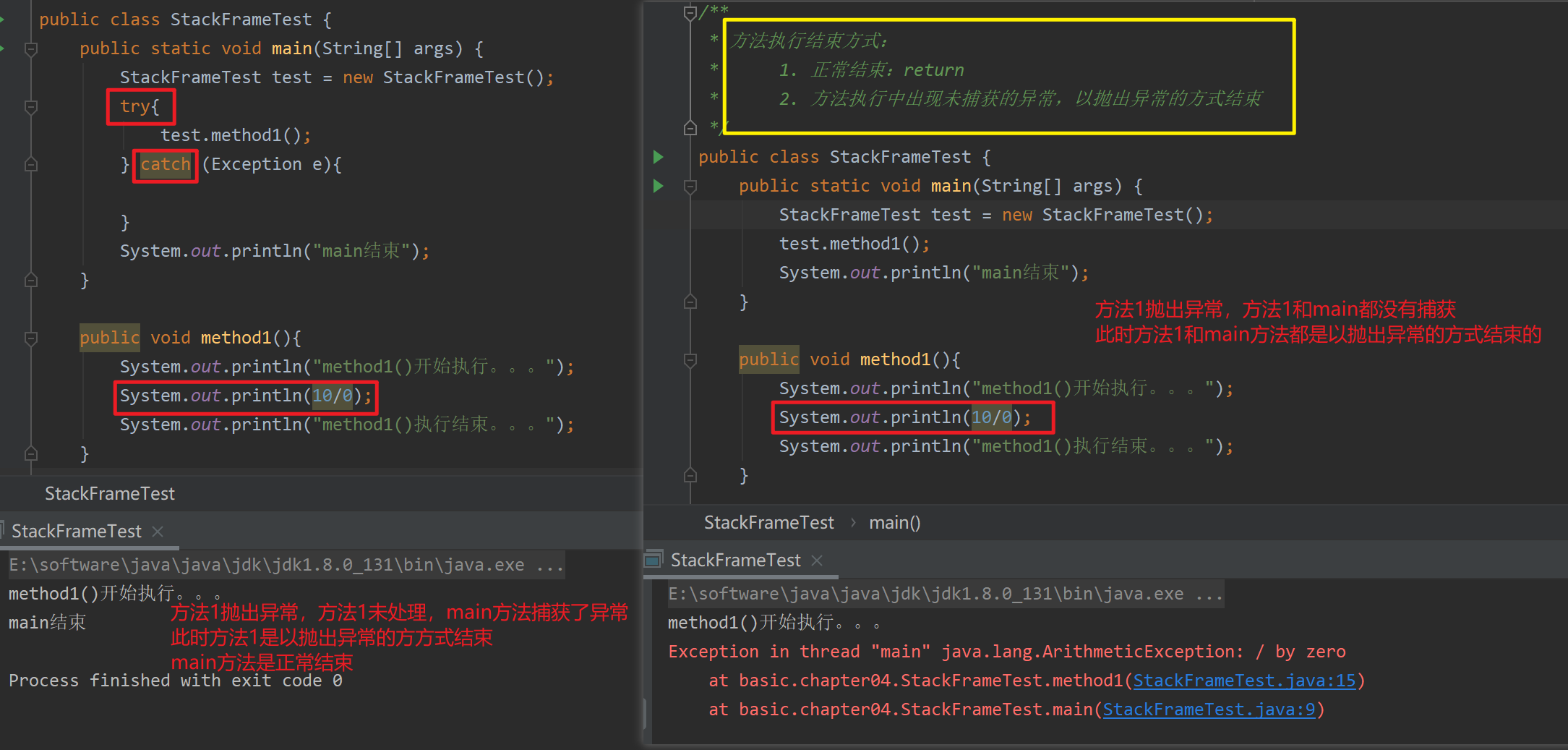
Task: Click run arrow beside right-pane class StackFrameTest
Action: 658,157
